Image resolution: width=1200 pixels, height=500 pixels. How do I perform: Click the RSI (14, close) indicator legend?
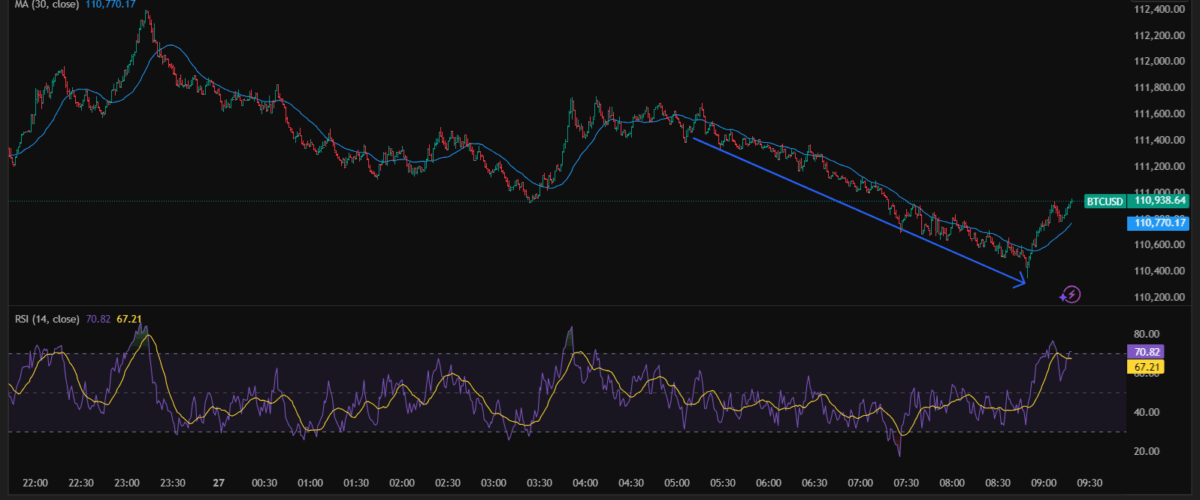click(40, 320)
